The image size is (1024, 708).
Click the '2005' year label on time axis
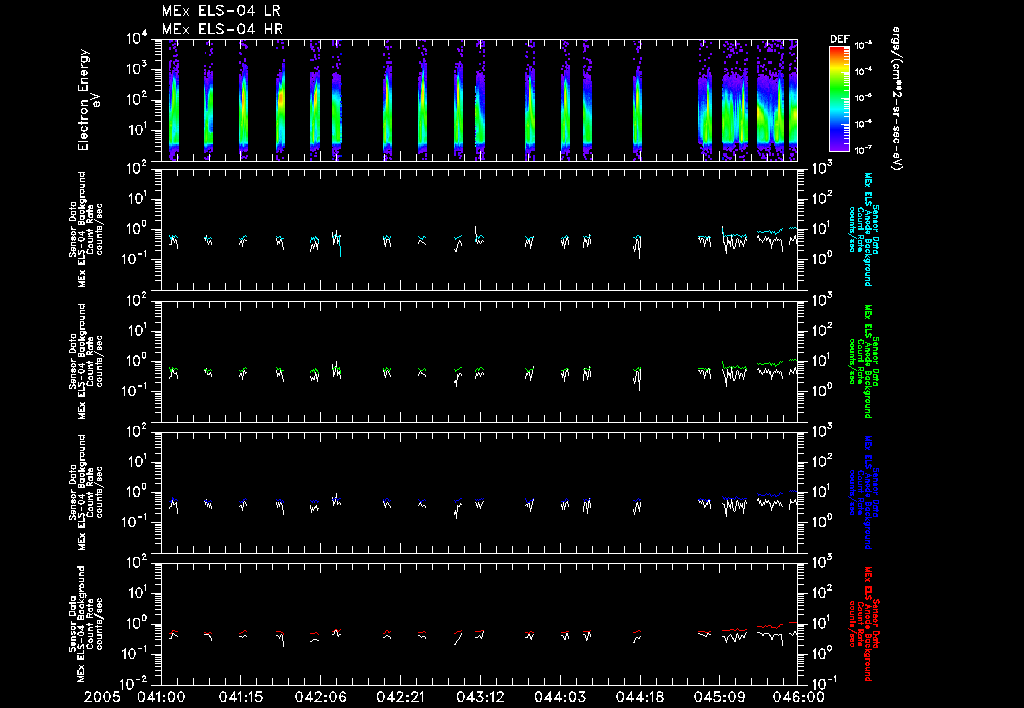coord(102,698)
